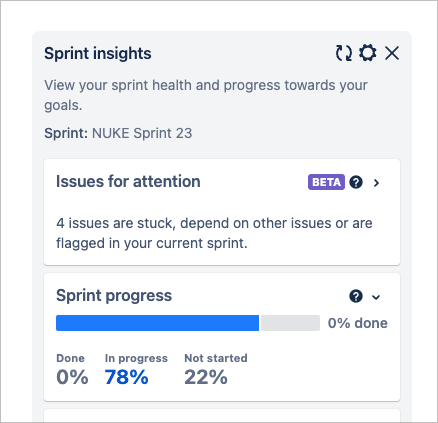The image size is (438, 423).
Task: Refresh the Sprint insights panel
Action: (344, 53)
